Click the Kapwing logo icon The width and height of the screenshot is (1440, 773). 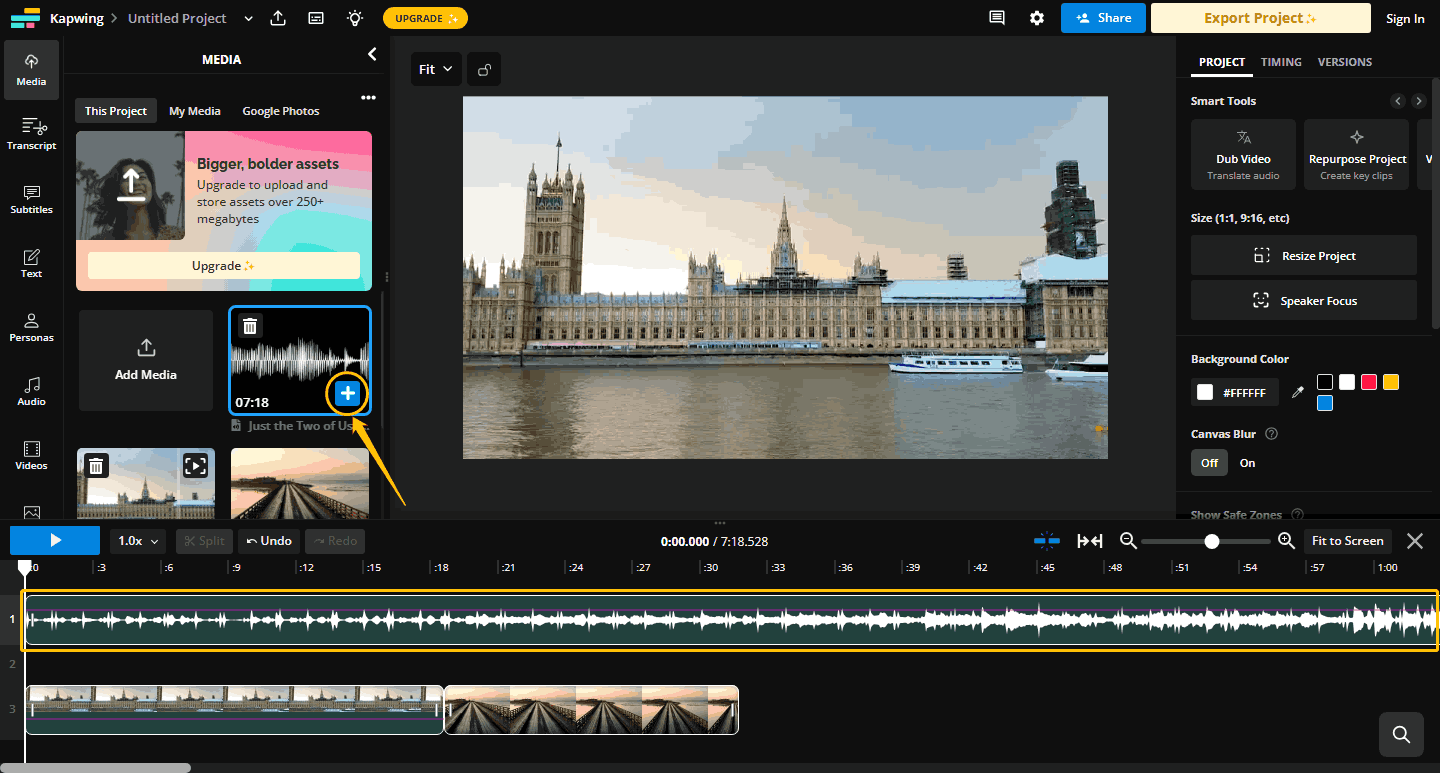point(26,18)
